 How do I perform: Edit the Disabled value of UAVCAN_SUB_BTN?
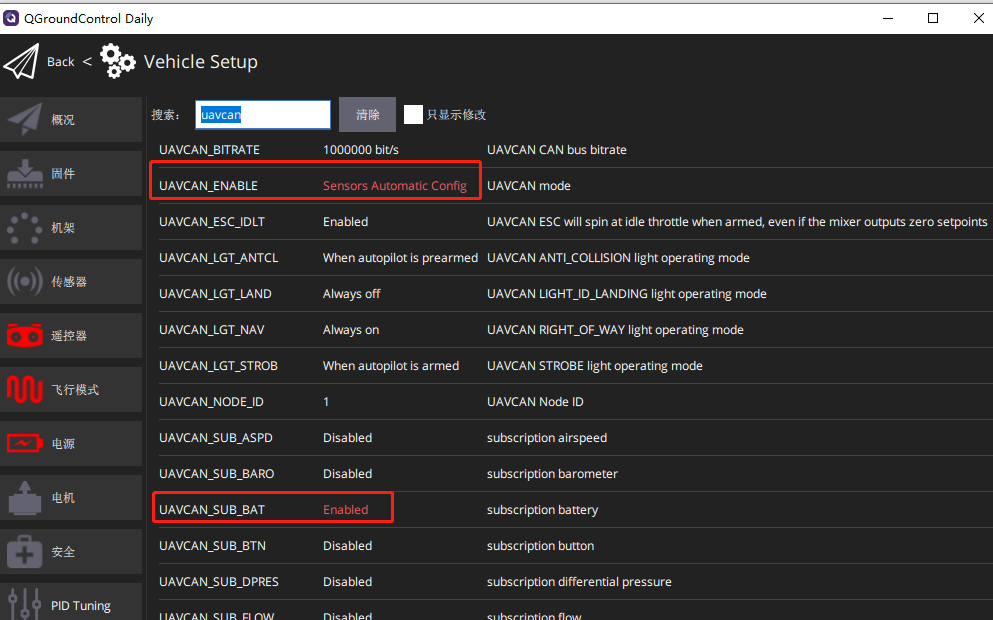coord(347,546)
